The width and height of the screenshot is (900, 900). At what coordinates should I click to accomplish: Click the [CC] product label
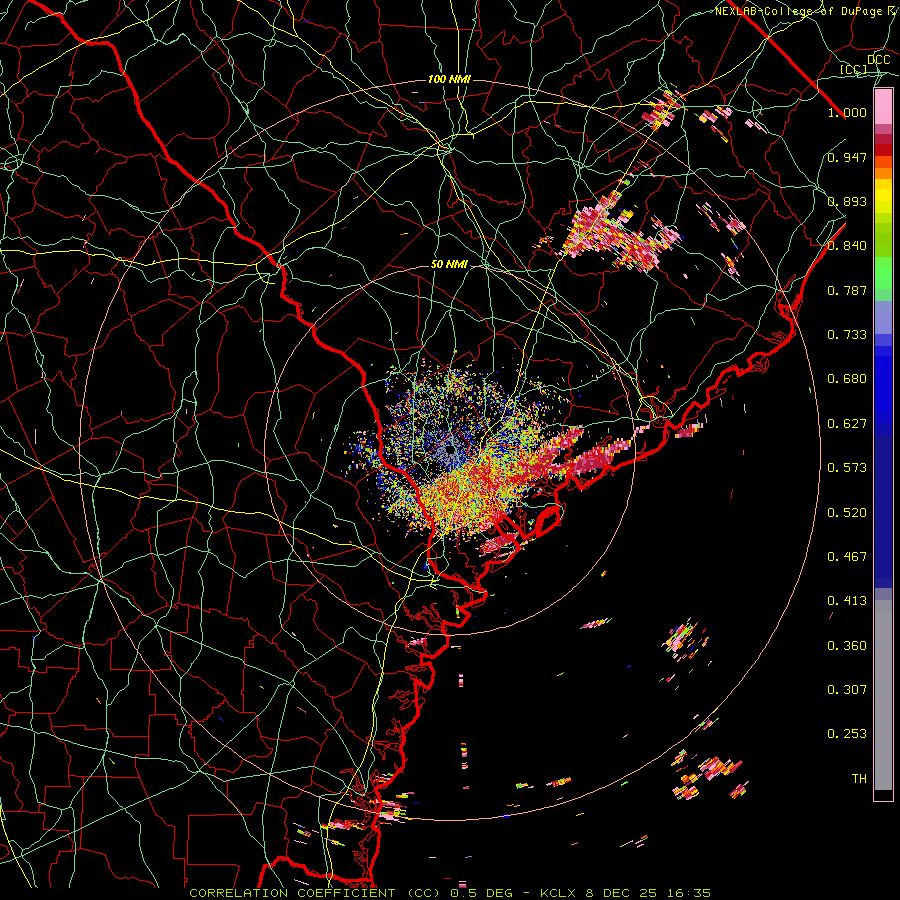854,69
